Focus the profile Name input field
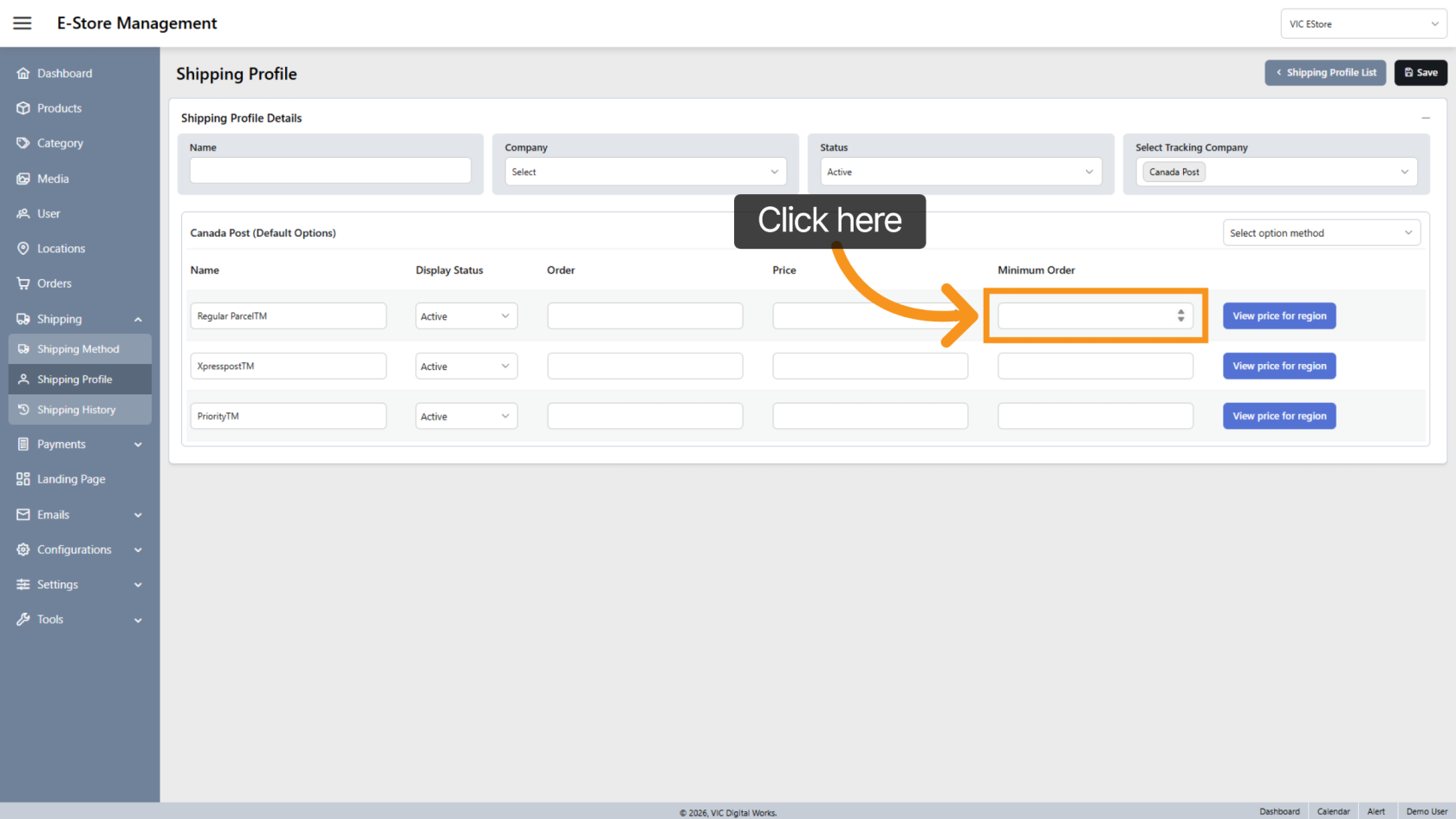The width and height of the screenshot is (1456, 819). (x=330, y=170)
